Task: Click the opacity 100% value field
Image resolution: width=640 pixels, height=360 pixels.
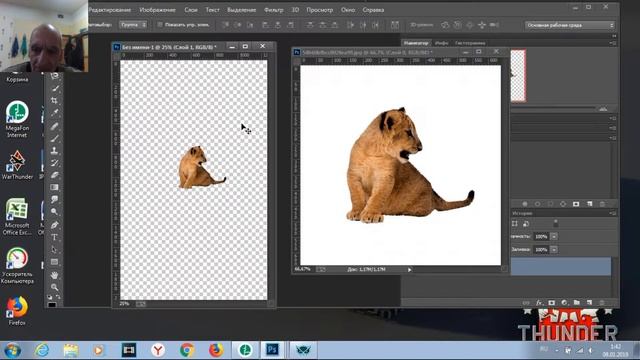Action: tap(541, 236)
